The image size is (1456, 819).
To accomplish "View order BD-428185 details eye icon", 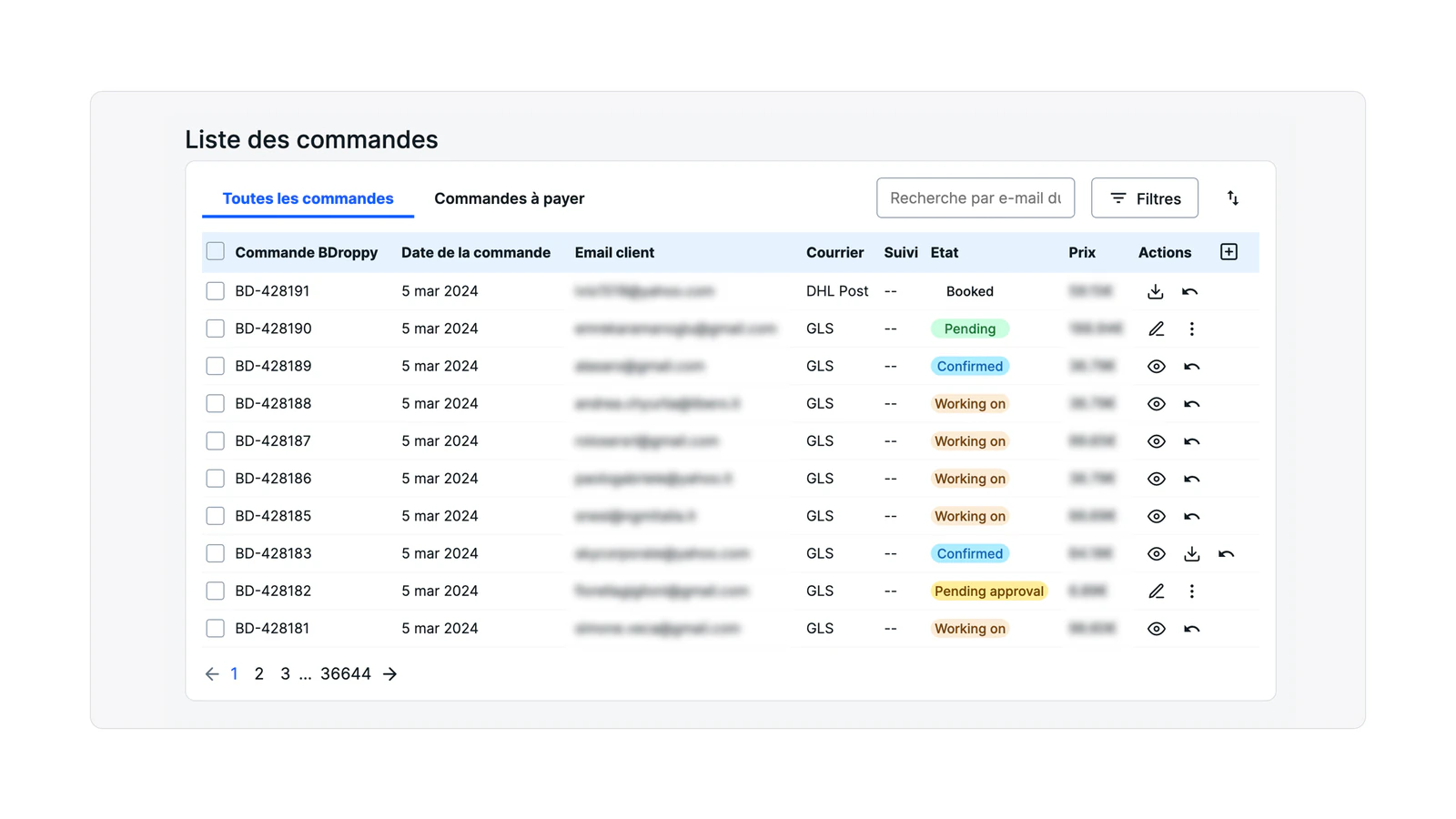I will pos(1156,516).
